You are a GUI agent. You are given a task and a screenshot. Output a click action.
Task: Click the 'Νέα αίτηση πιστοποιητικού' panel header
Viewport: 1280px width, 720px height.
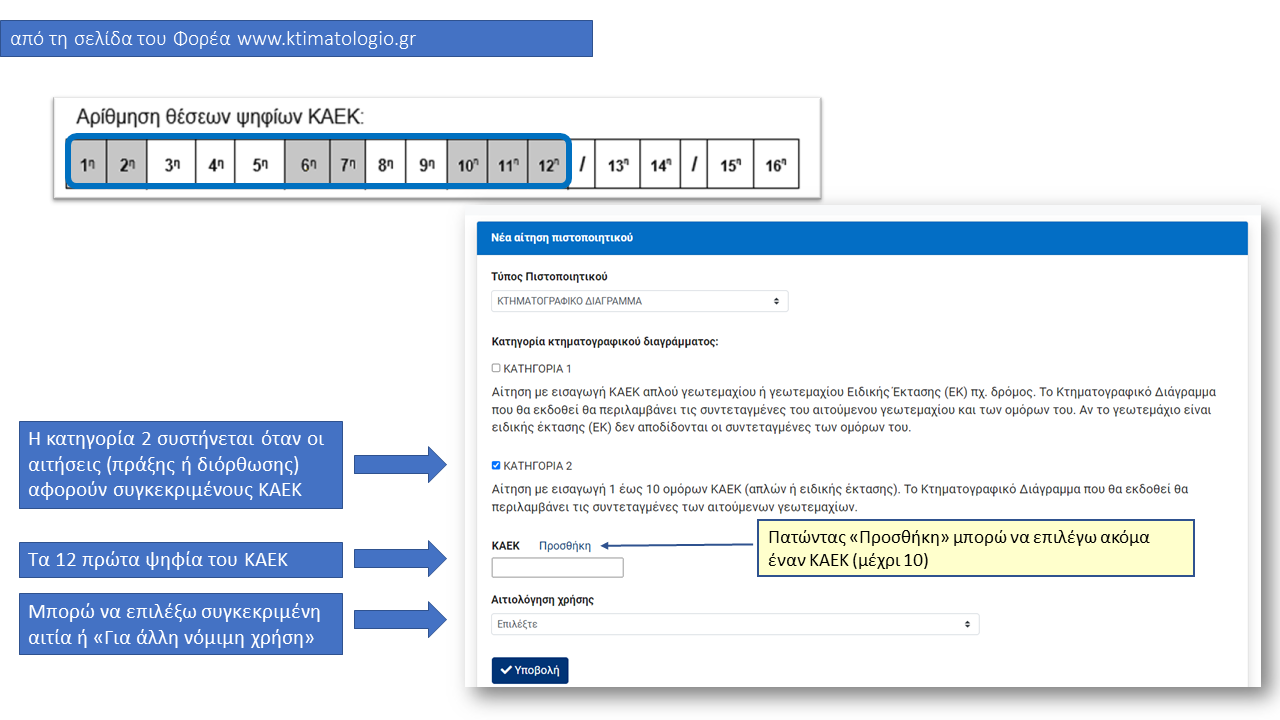pos(862,238)
